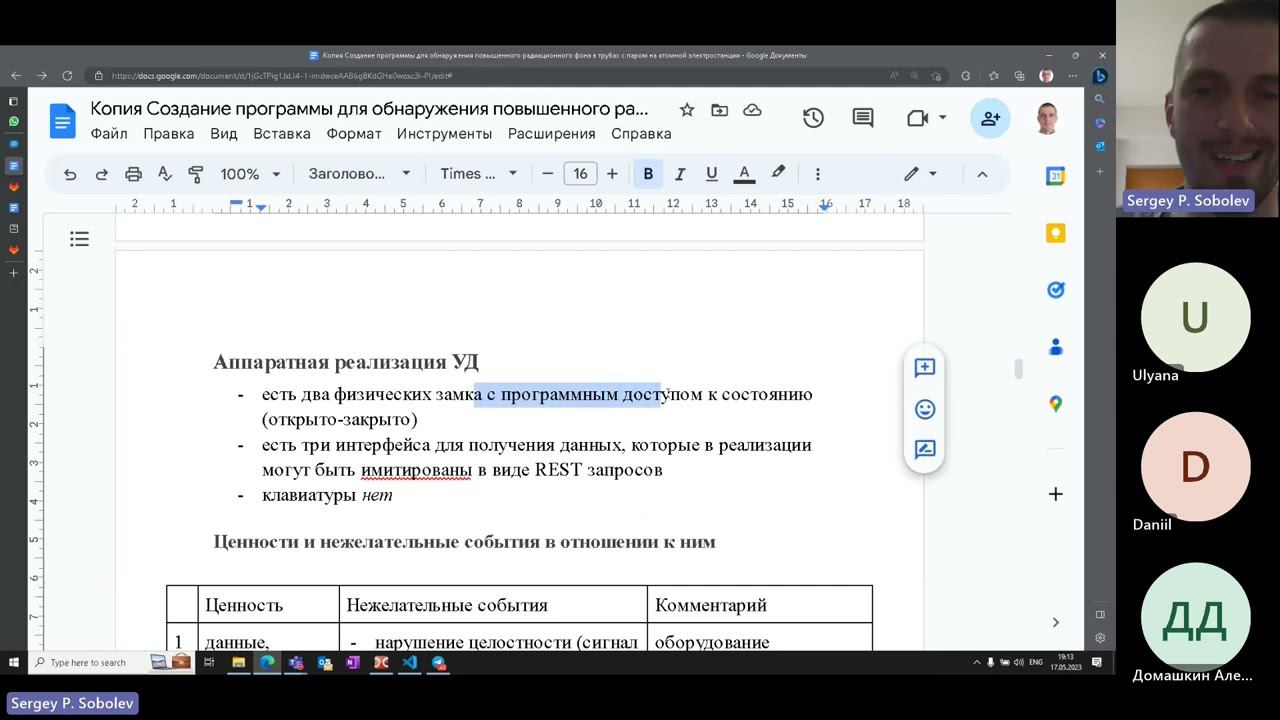The image size is (1280, 720).
Task: Run spelling and grammar check
Action: [x=165, y=174]
